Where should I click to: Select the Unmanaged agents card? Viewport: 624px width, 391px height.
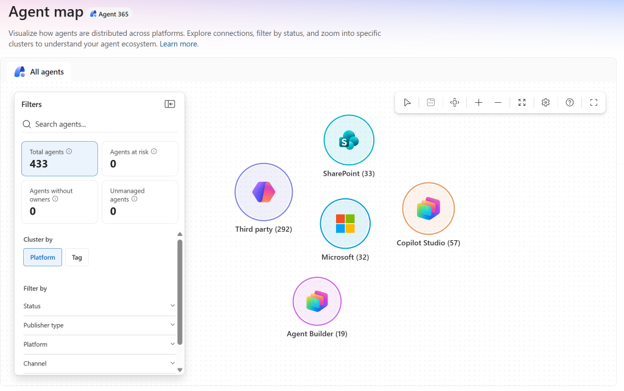tap(140, 202)
